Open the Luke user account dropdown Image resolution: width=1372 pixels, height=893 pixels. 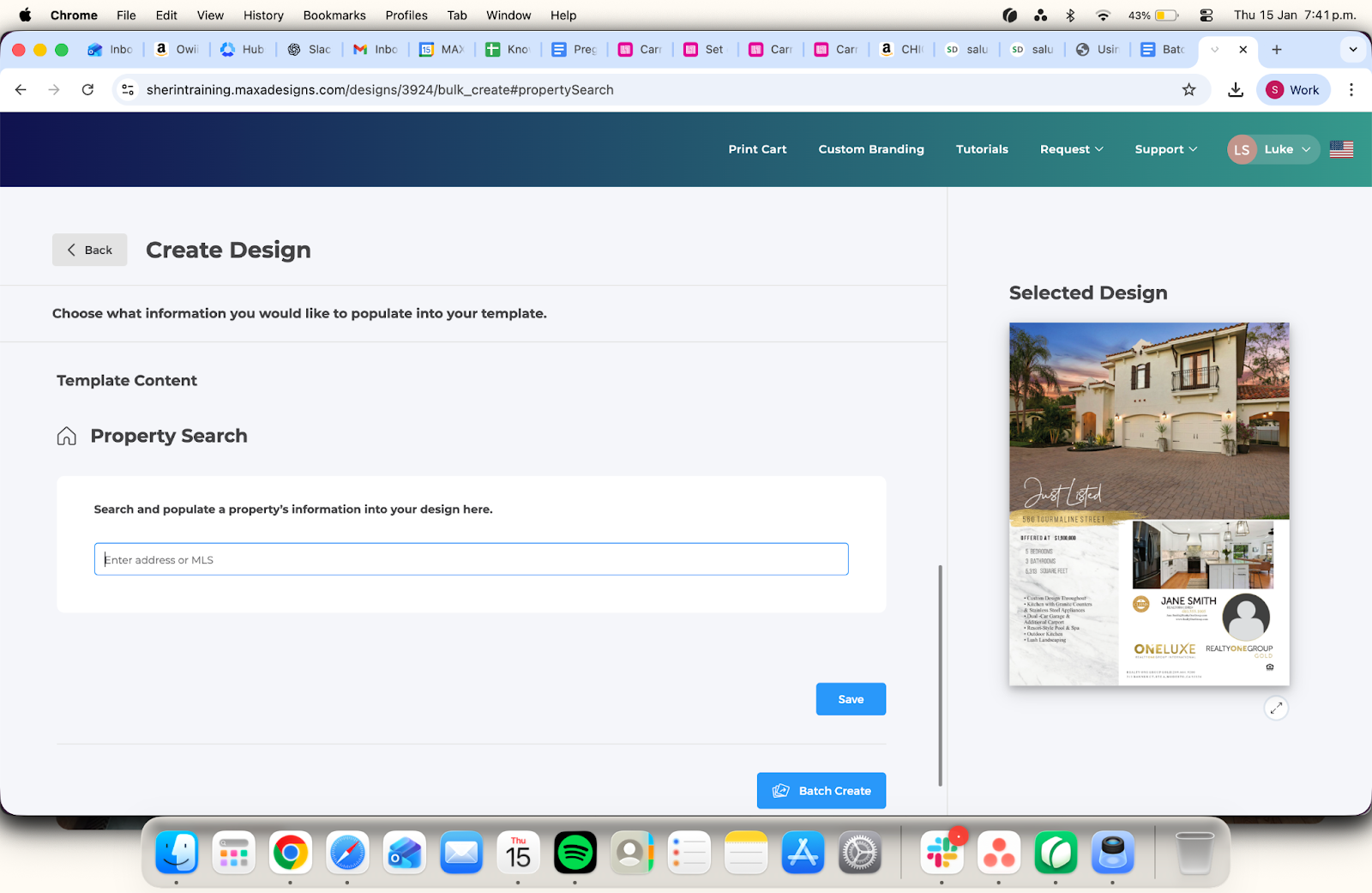(x=1273, y=149)
